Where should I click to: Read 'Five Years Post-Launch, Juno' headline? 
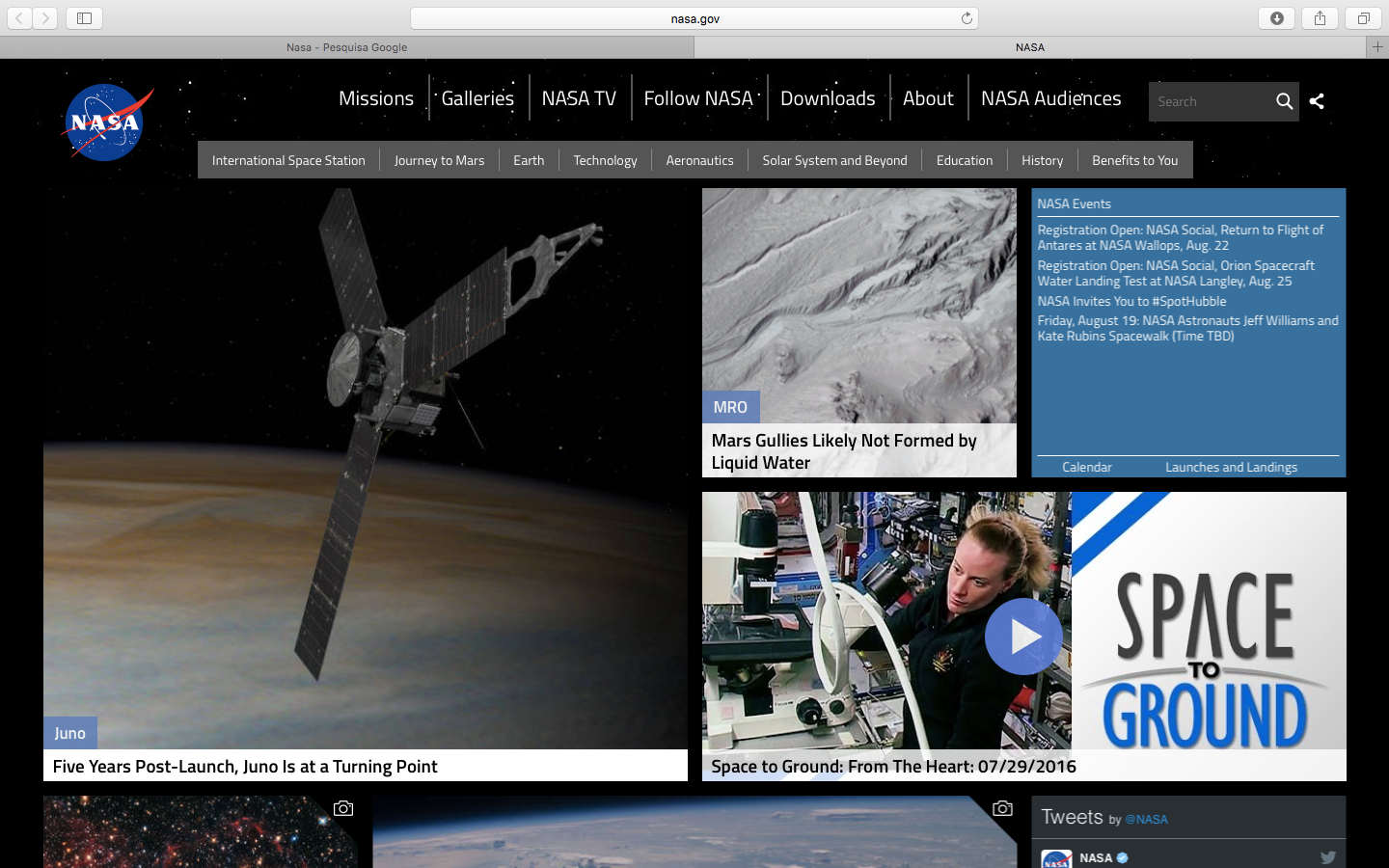(x=245, y=766)
